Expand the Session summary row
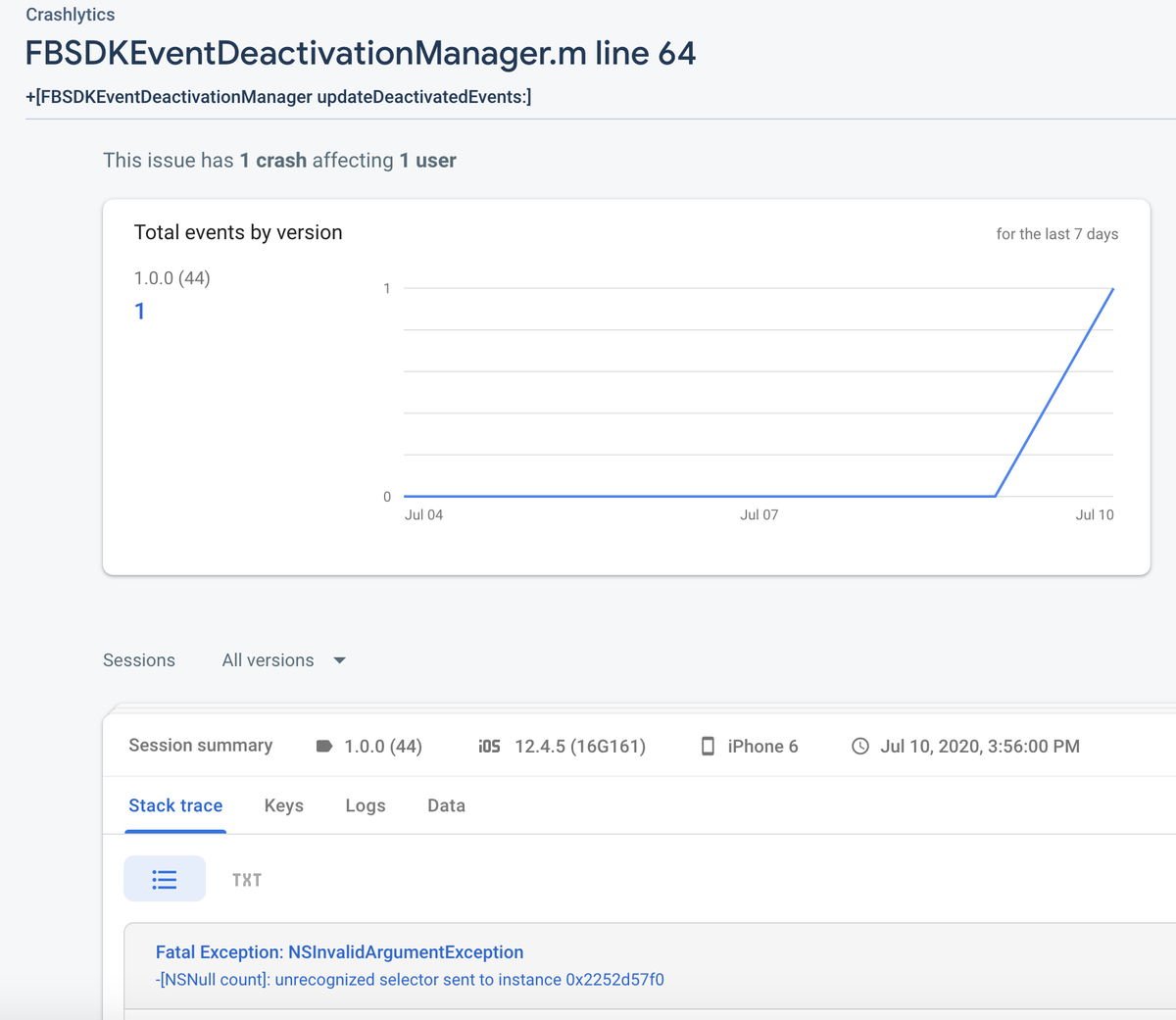Image resolution: width=1176 pixels, height=1020 pixels. pyautogui.click(x=200, y=746)
